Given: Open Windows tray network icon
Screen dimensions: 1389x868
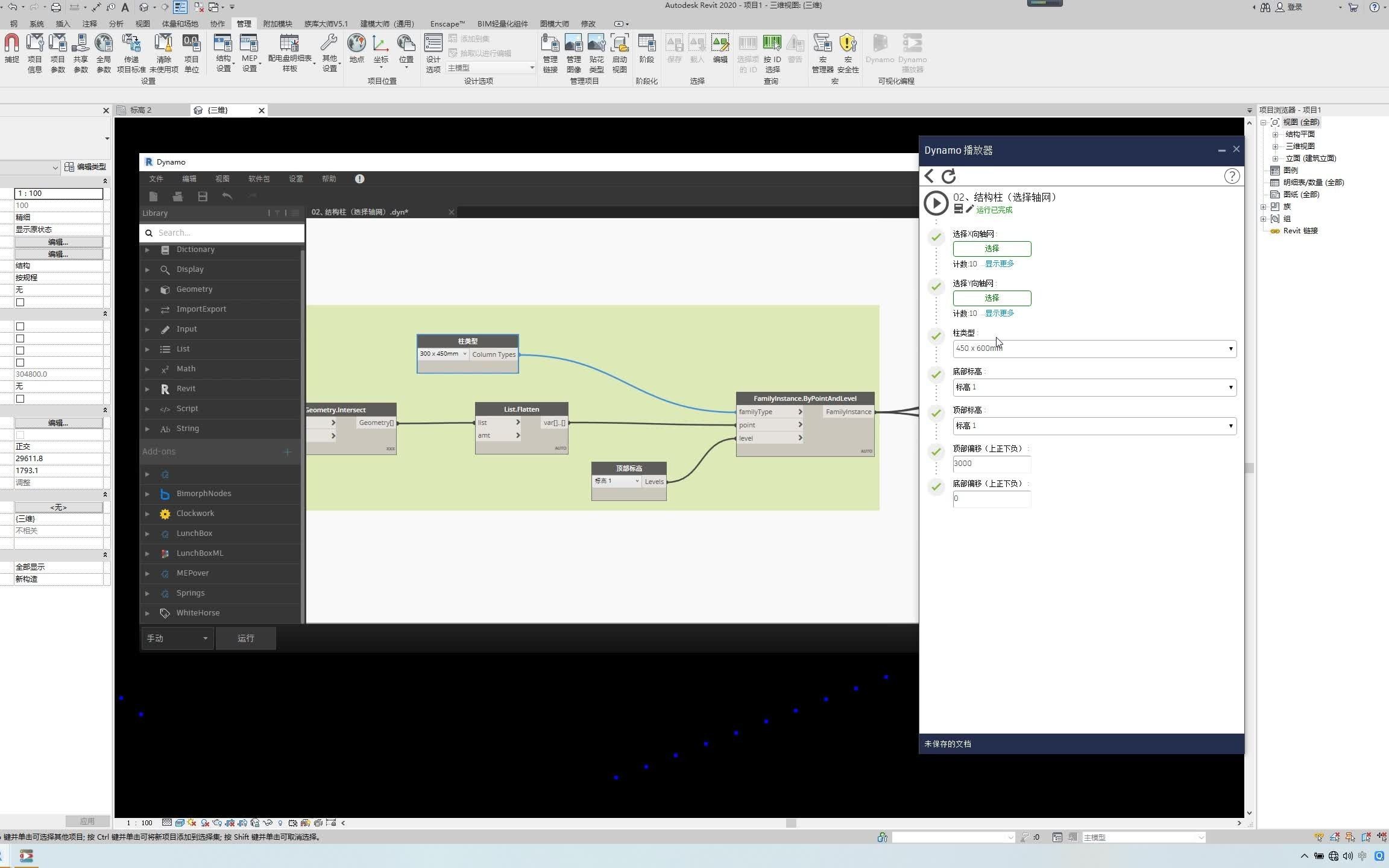Looking at the screenshot, I should click(x=1333, y=856).
